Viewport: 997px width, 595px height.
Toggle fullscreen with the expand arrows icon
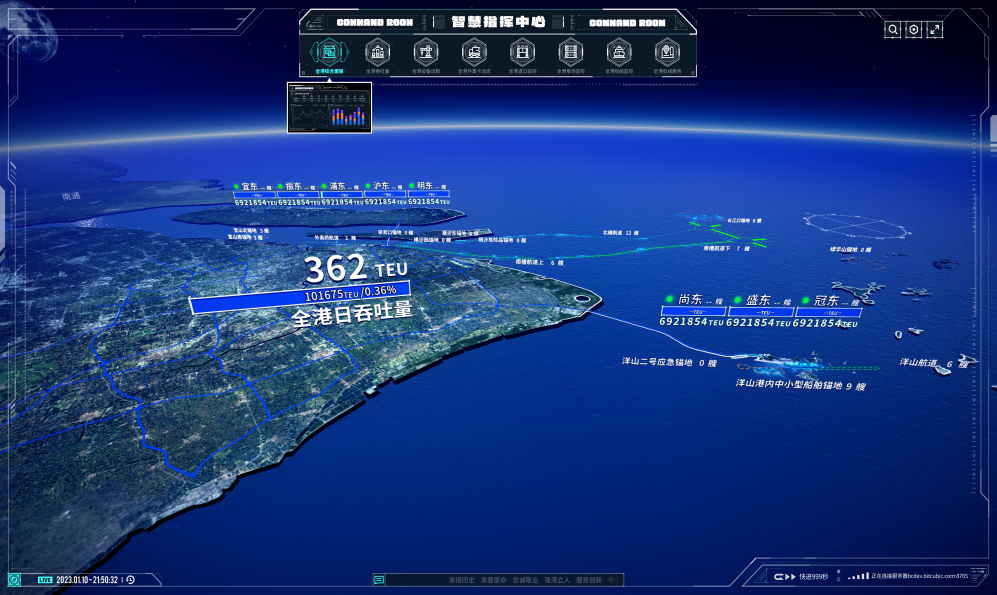[x=935, y=30]
